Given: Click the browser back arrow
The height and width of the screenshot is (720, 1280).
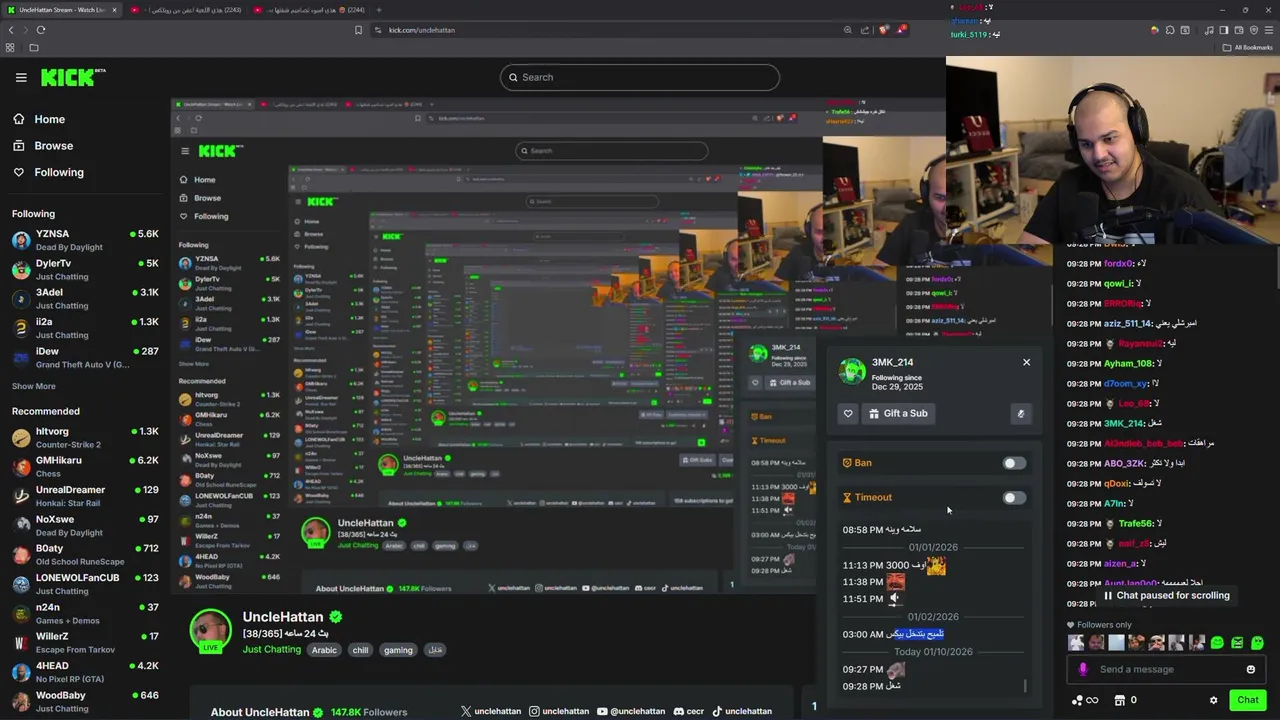Looking at the screenshot, I should click(x=11, y=30).
